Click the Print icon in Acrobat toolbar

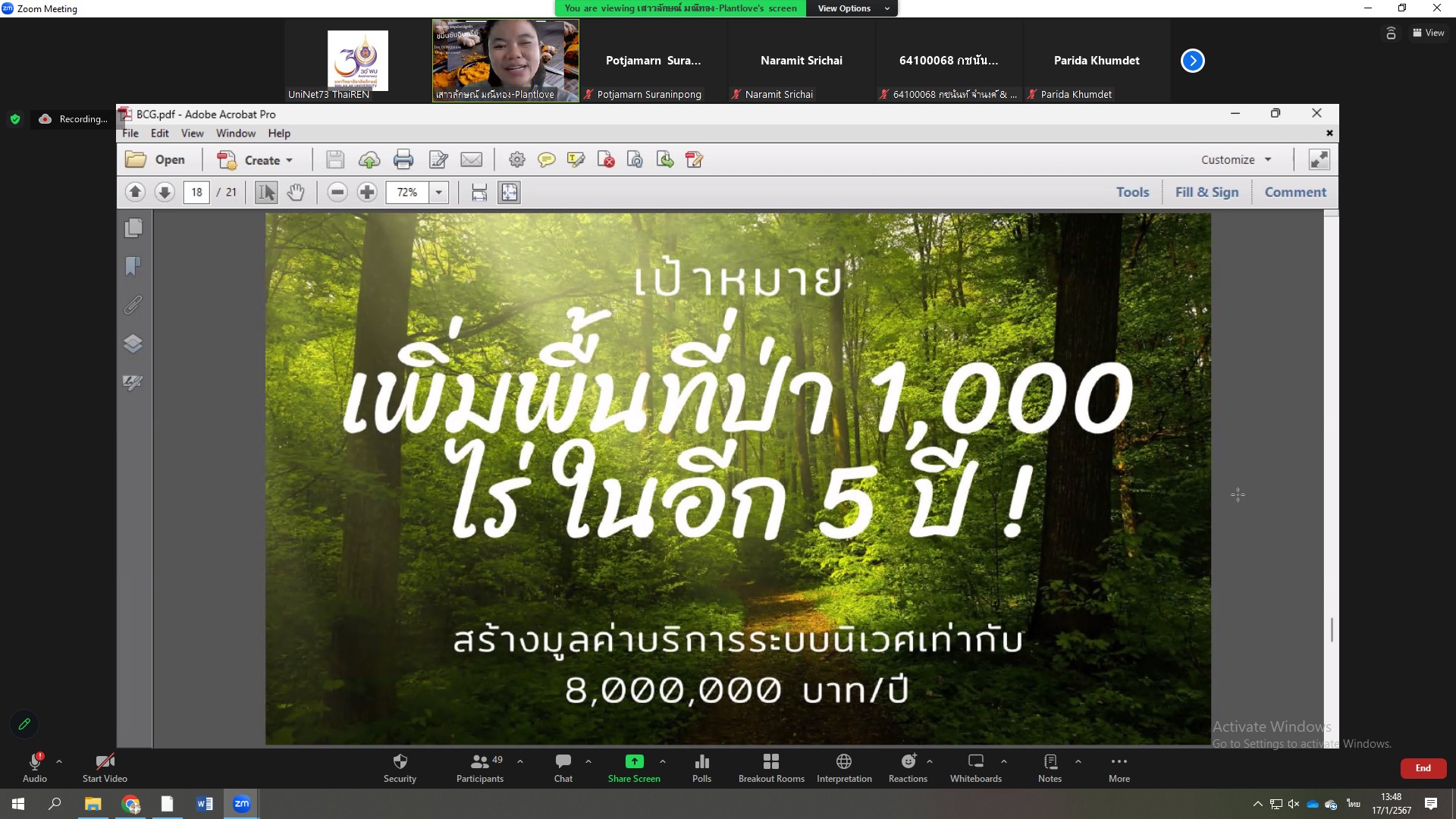[403, 160]
